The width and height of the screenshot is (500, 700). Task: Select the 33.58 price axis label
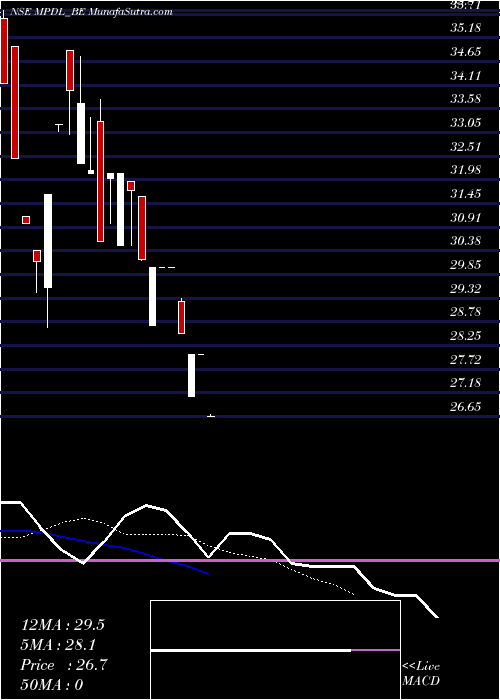[465, 99]
